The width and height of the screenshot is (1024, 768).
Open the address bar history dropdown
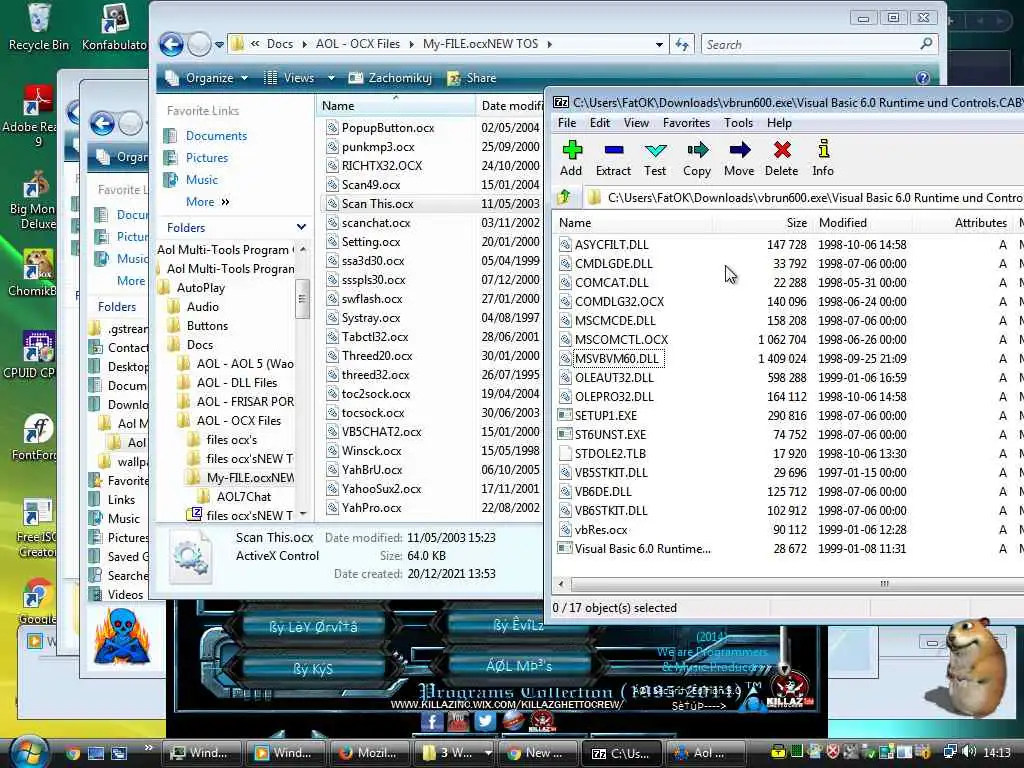click(x=659, y=44)
